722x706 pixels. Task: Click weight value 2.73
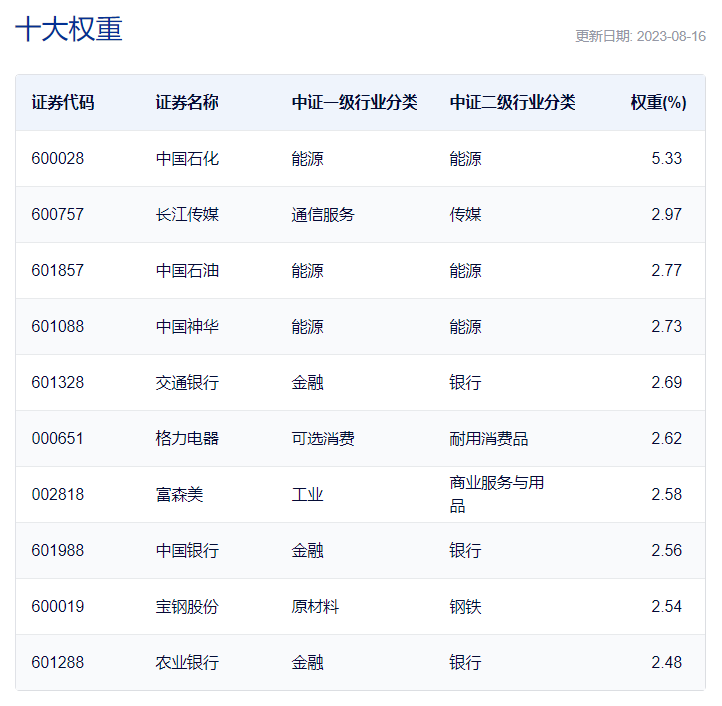click(666, 327)
